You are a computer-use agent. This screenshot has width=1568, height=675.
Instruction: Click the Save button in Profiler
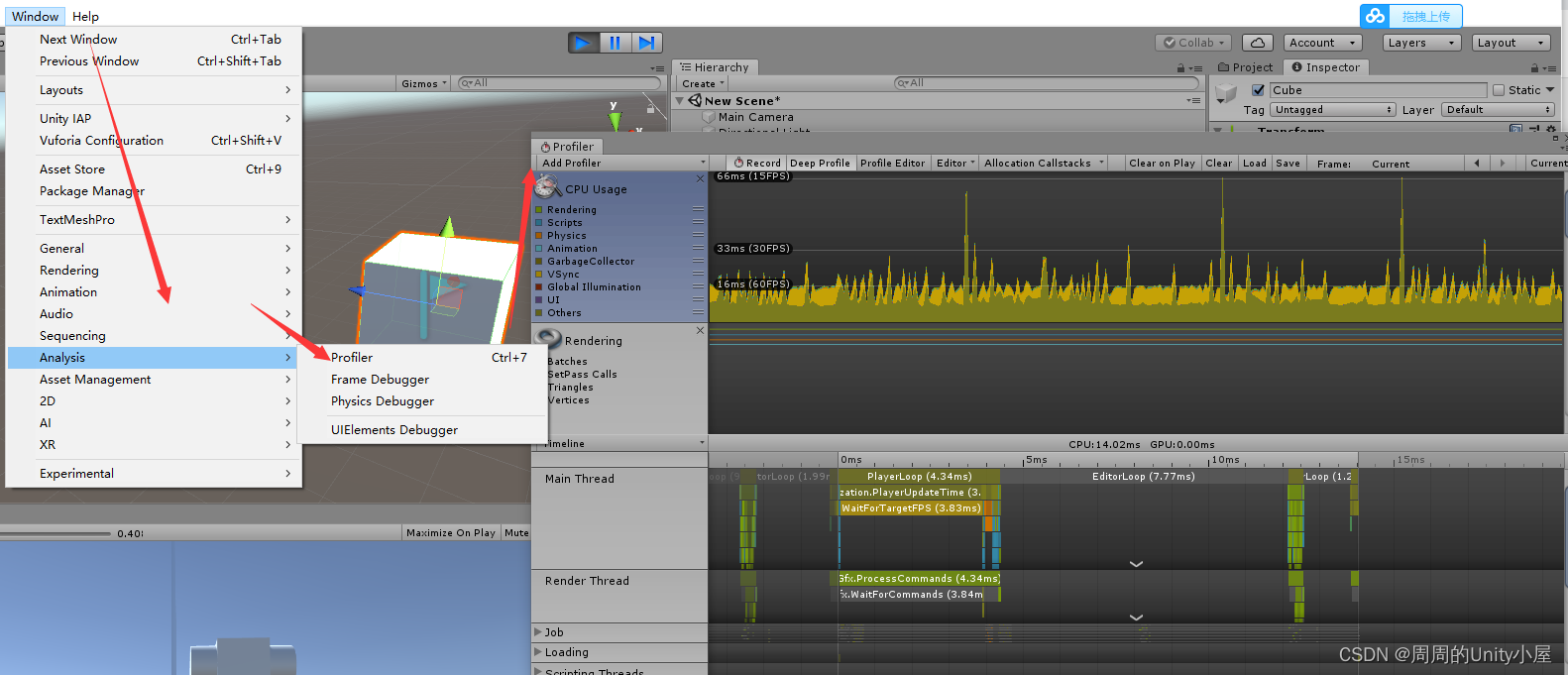pyautogui.click(x=1288, y=163)
